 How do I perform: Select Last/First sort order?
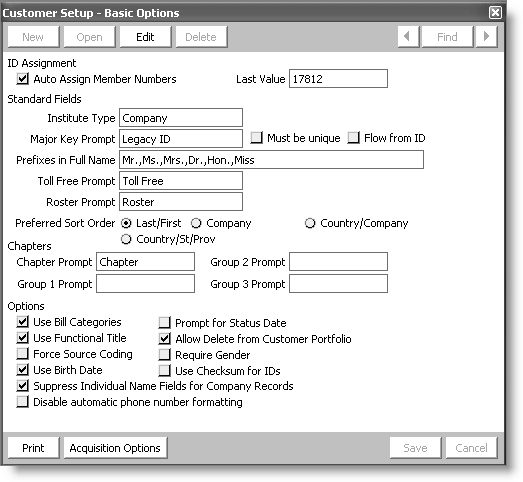tap(126, 223)
